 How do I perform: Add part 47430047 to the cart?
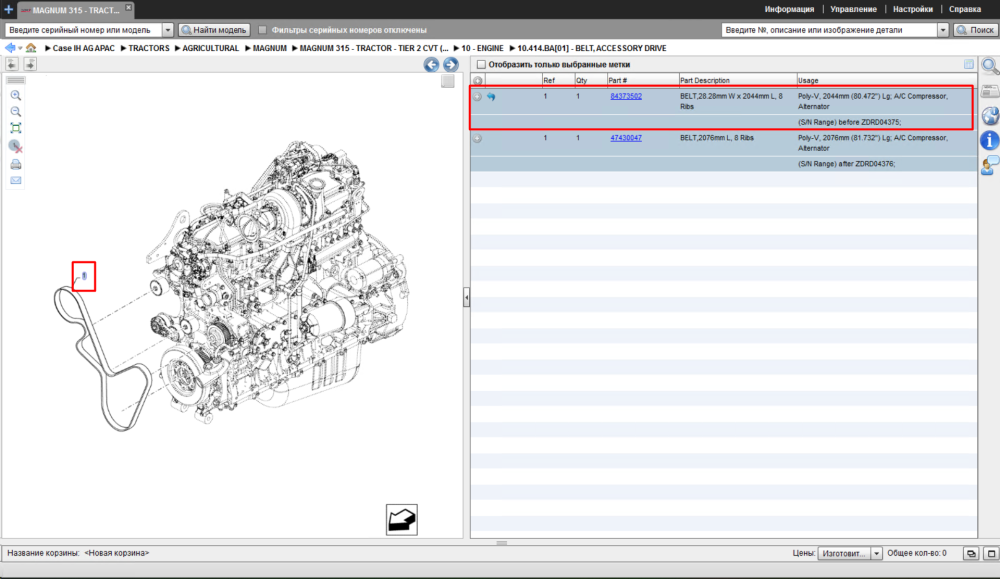tap(478, 138)
